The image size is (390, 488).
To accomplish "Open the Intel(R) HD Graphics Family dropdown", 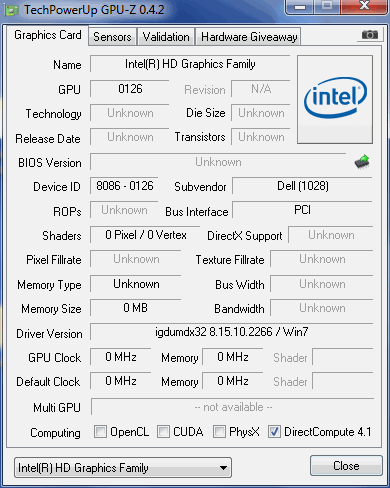I will [x=123, y=467].
